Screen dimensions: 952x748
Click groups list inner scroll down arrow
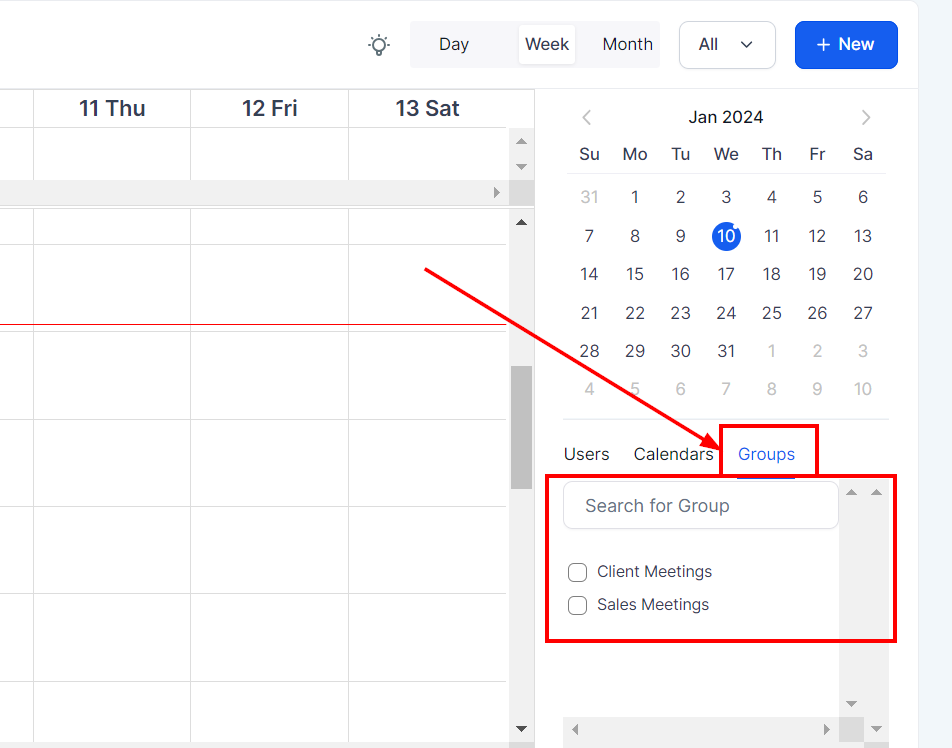click(x=851, y=704)
